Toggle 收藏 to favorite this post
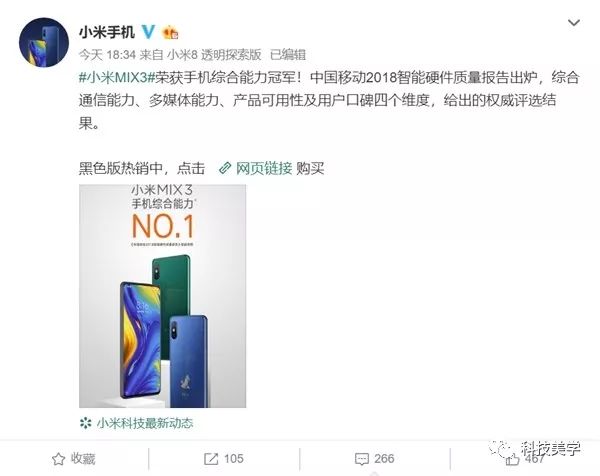The image size is (600, 476). pos(73,459)
